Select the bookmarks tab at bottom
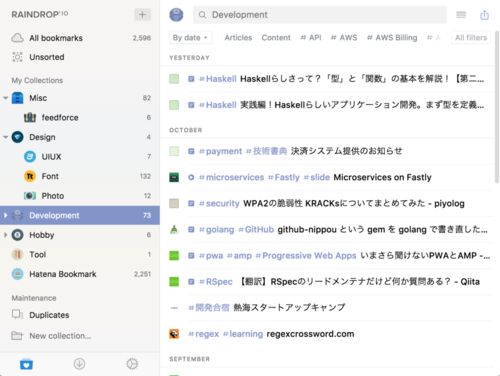The height and width of the screenshot is (376, 500). coord(26,364)
